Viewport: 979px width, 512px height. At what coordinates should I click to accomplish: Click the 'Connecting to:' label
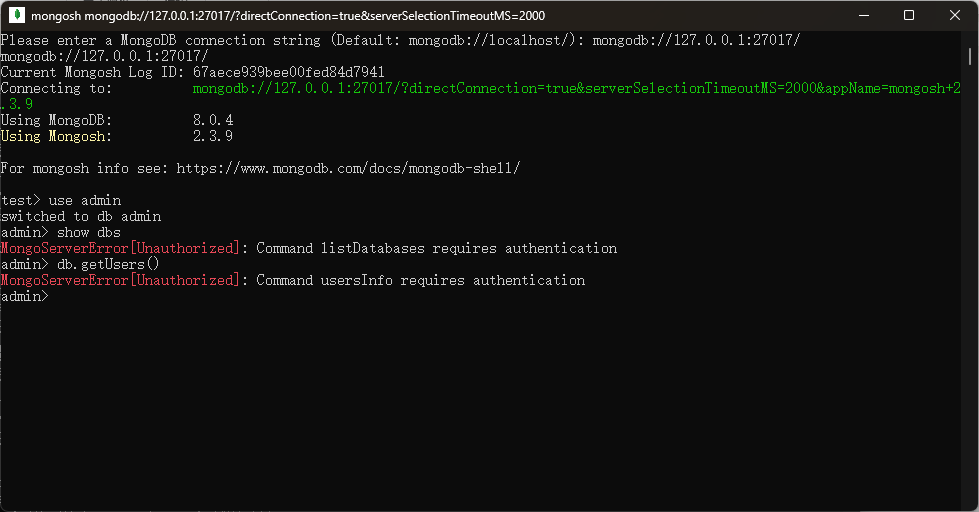(56, 88)
